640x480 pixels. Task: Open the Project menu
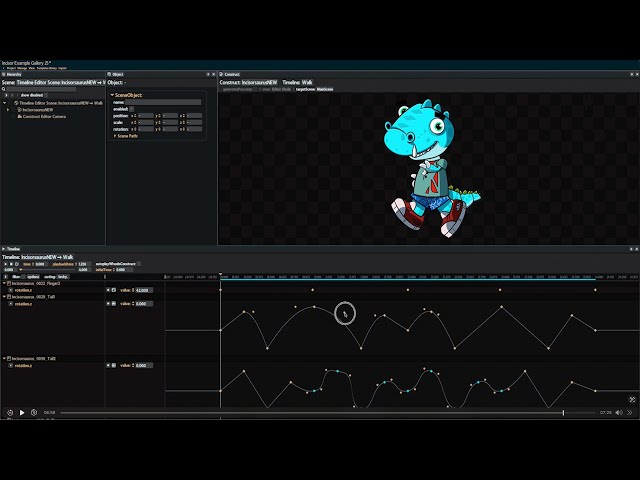[x=11, y=68]
